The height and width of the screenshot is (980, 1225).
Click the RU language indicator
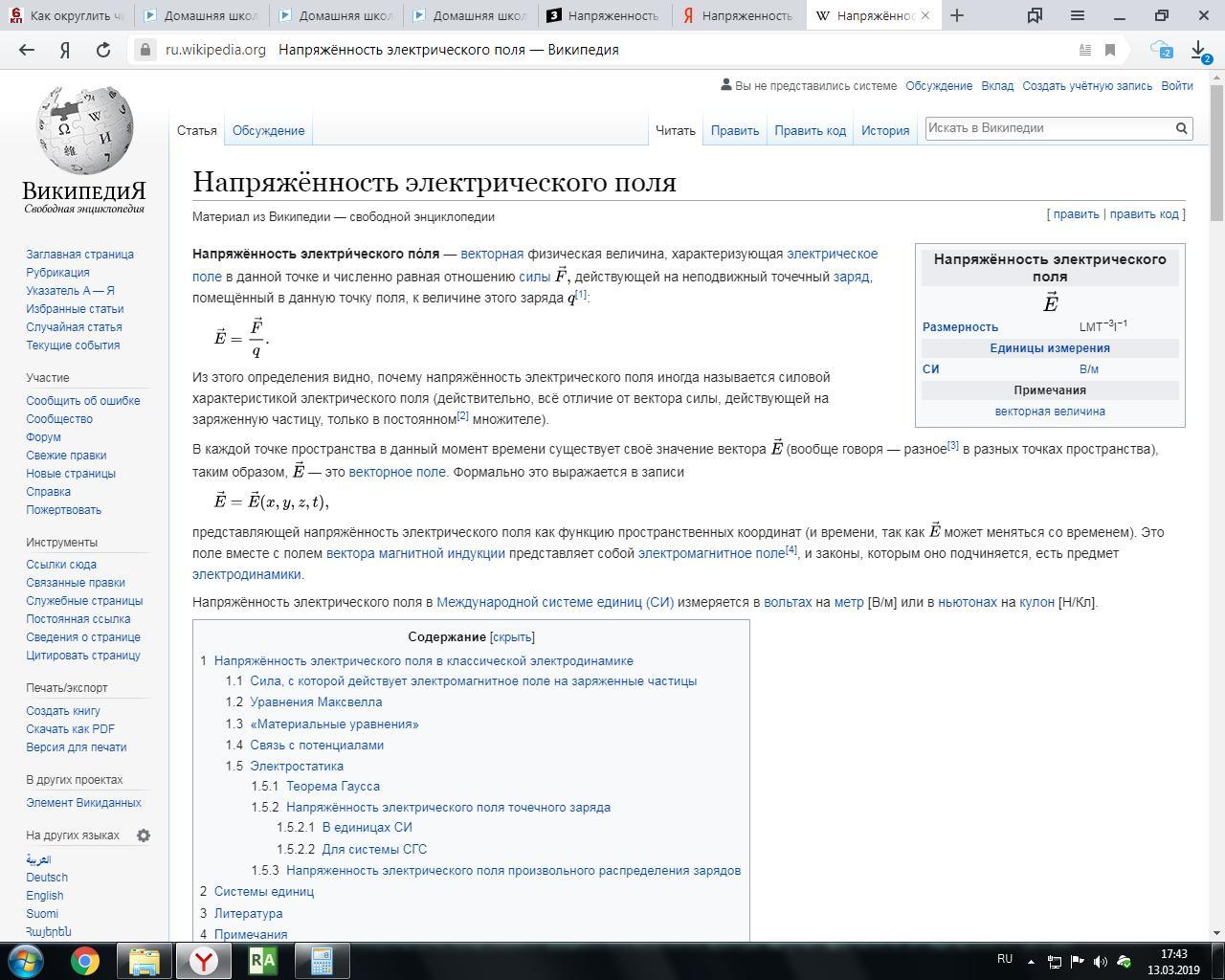[x=1005, y=959]
